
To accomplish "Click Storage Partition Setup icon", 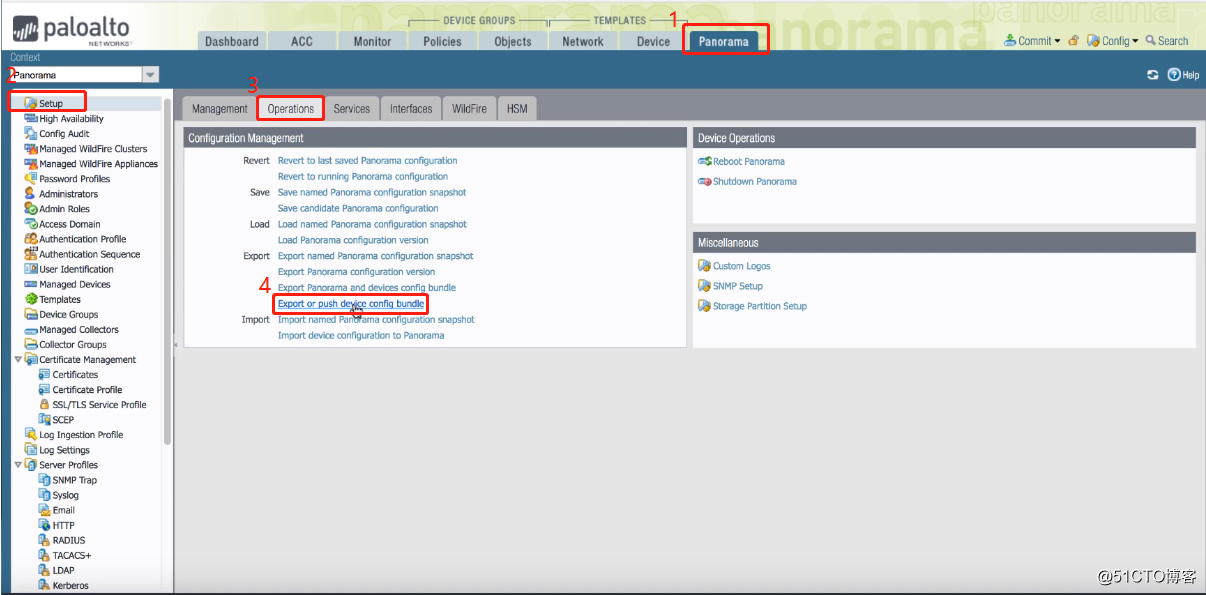I will 704,306.
